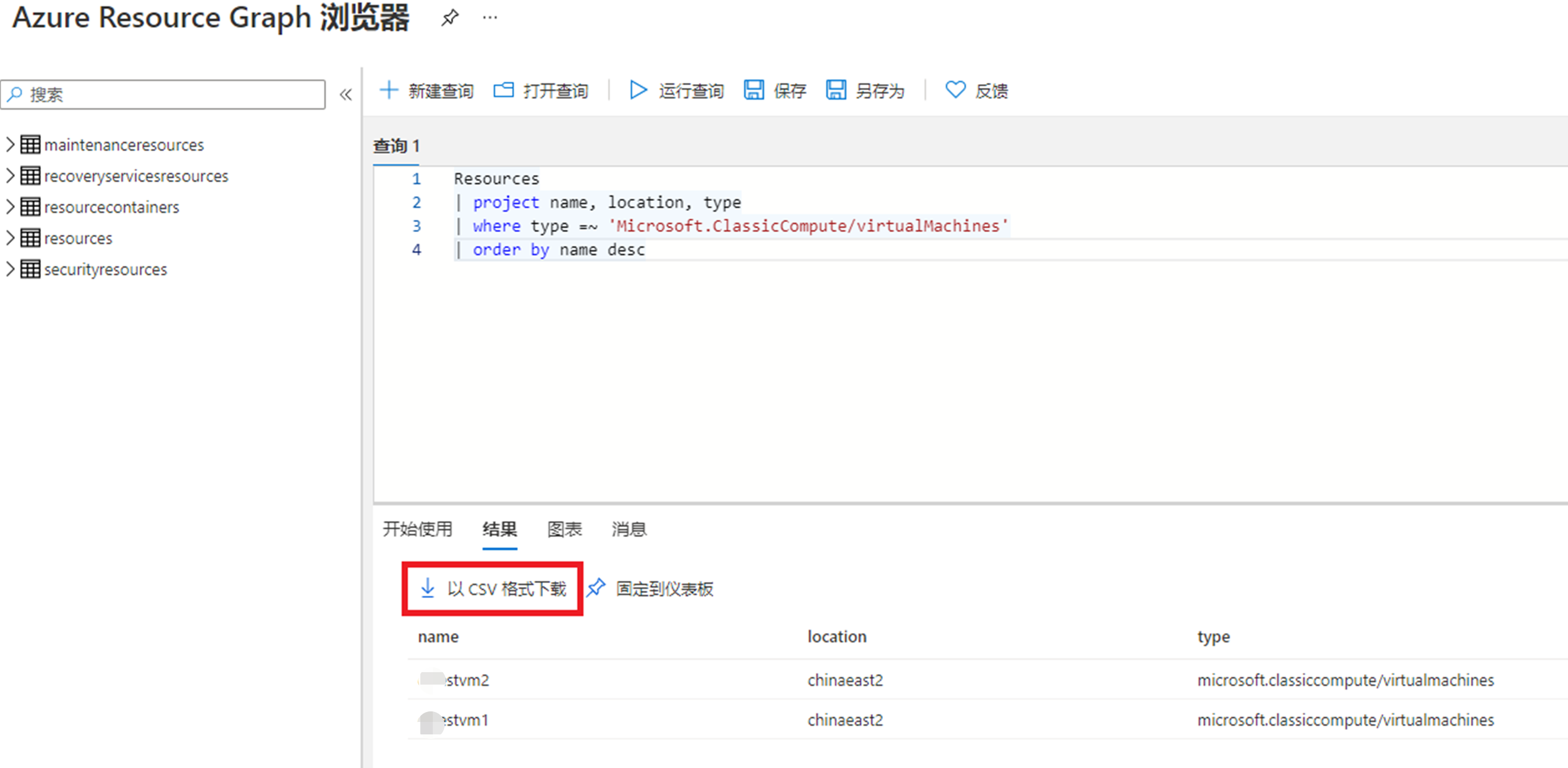Expand the recoveryservicesresources table node
This screenshot has width=1568, height=768.
(10, 176)
